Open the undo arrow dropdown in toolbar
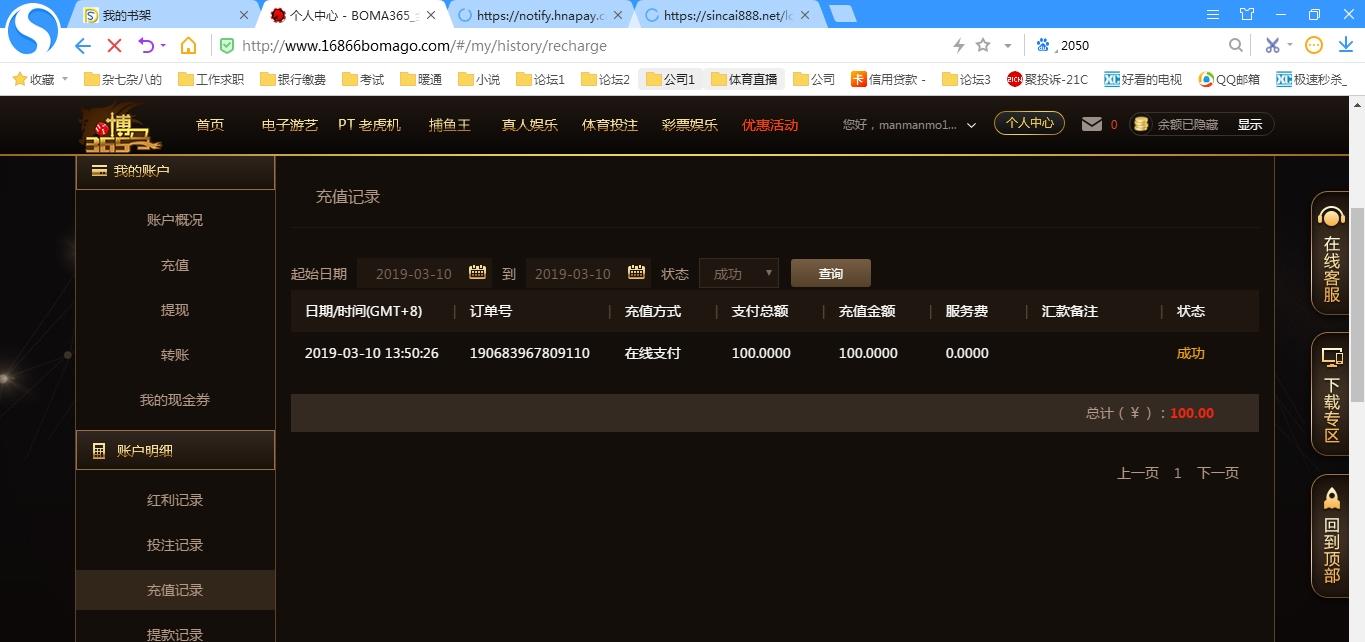The height and width of the screenshot is (642, 1365). coord(161,45)
